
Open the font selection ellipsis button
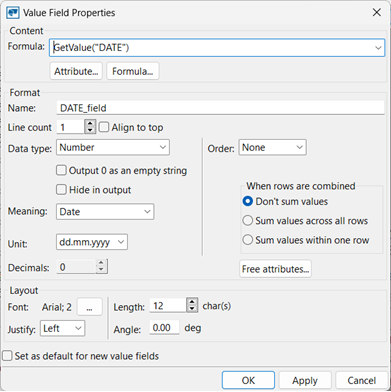[89, 307]
